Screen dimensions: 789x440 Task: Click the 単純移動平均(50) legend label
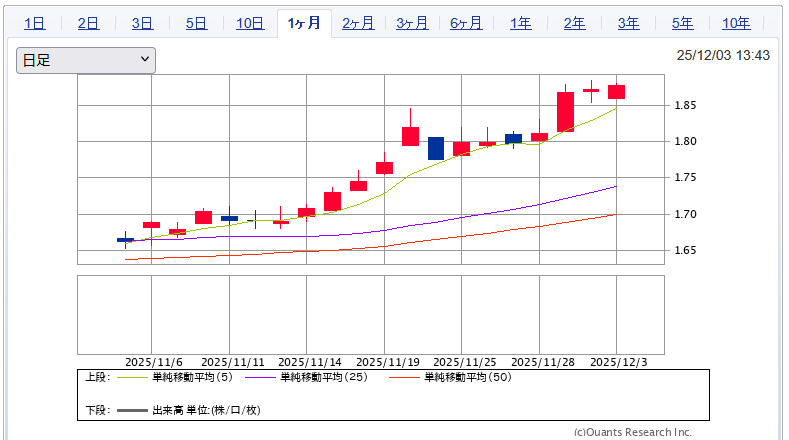coord(468,377)
